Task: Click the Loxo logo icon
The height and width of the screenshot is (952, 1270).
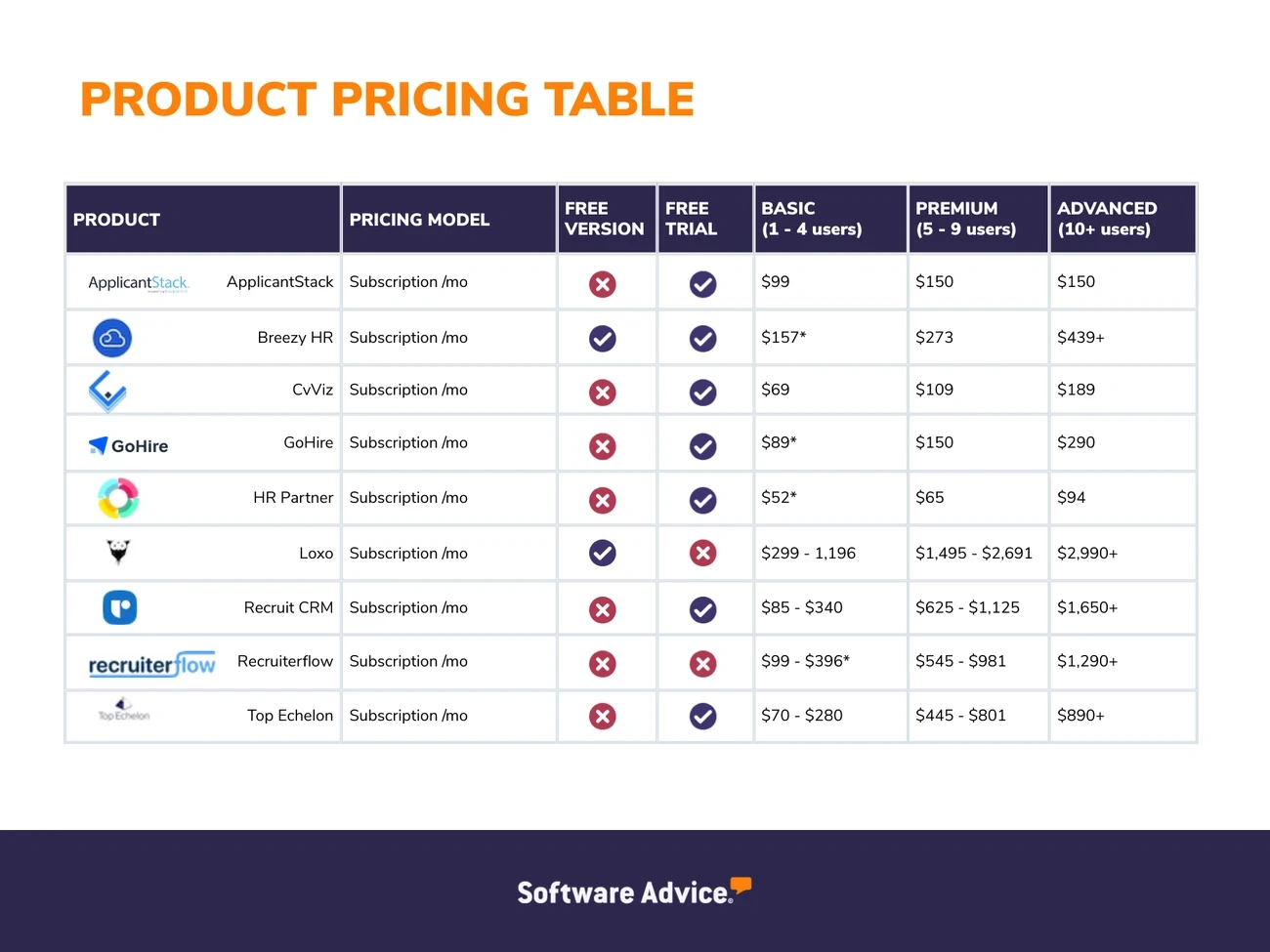Action: coord(118,553)
